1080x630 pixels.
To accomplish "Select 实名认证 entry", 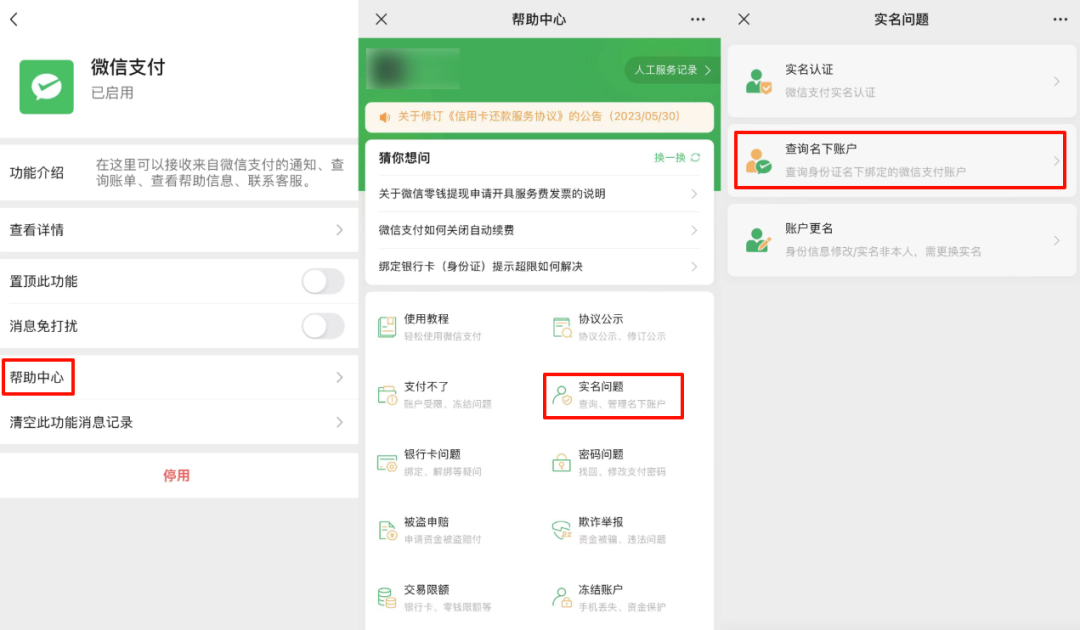I will 902,81.
